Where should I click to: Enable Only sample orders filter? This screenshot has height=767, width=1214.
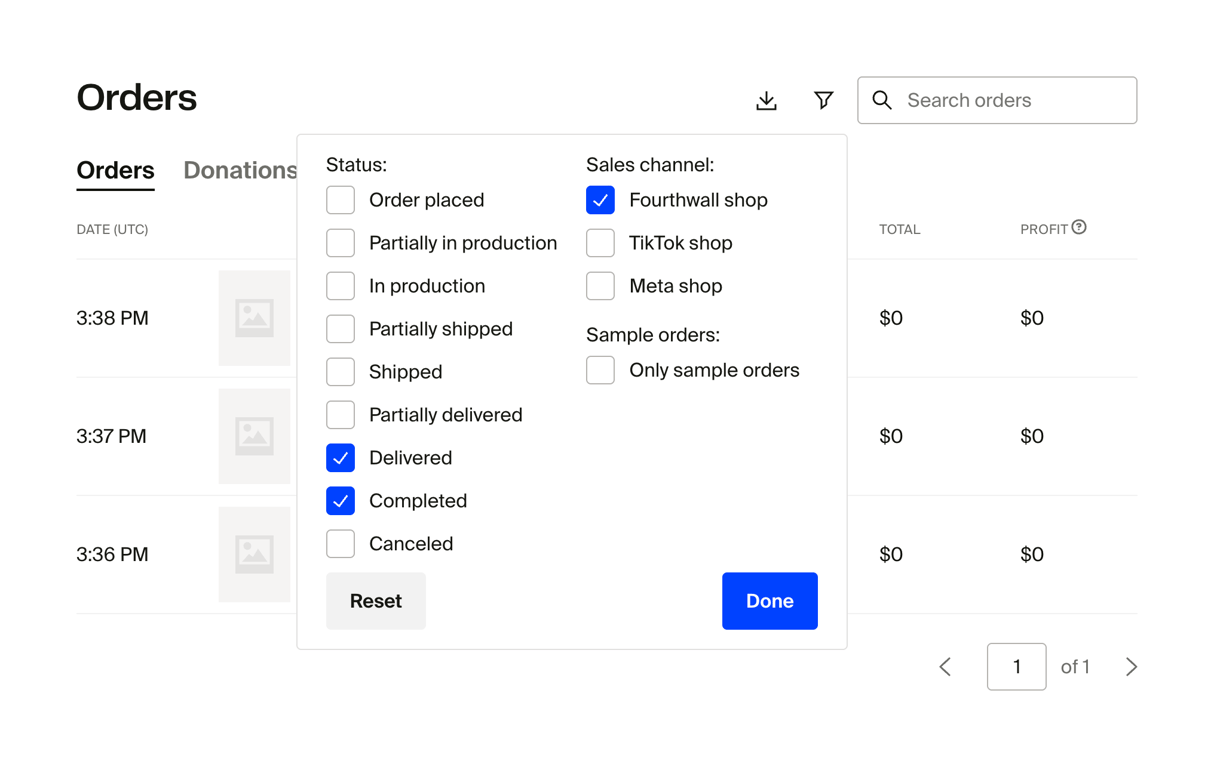click(x=600, y=370)
